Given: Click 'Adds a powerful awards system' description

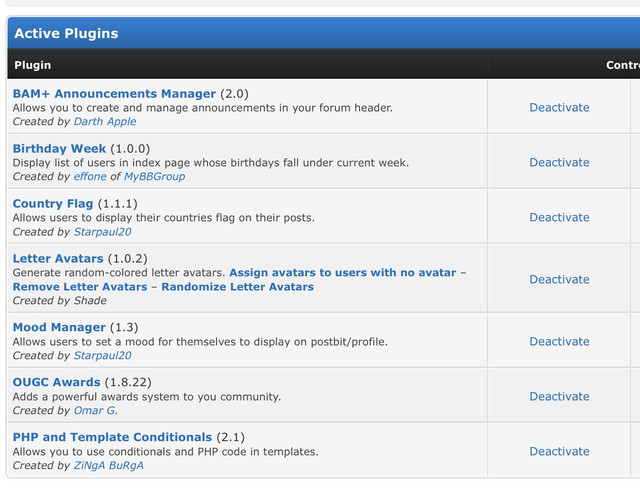Looking at the screenshot, I should 147,396.
